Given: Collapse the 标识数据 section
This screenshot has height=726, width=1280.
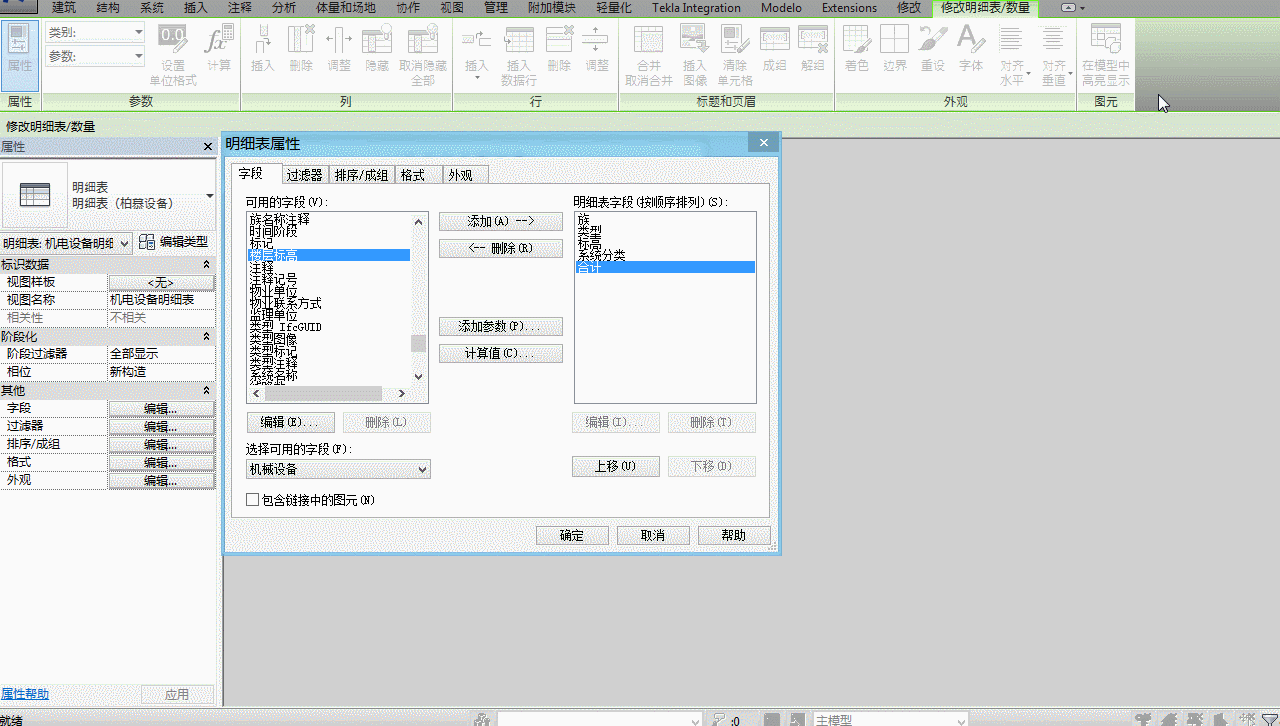Looking at the screenshot, I should 207,265.
